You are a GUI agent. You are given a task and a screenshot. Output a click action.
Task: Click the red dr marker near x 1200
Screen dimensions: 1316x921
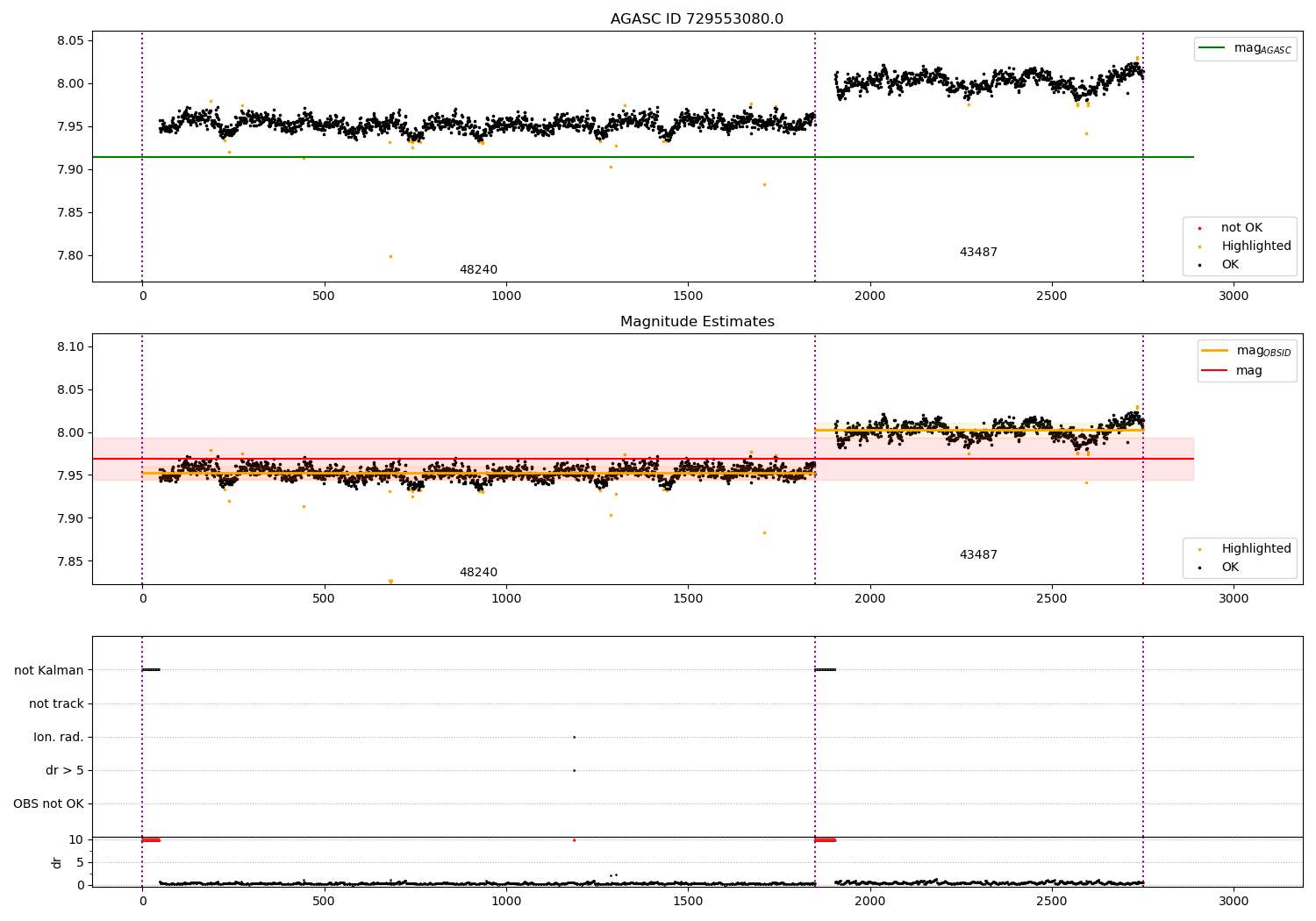click(574, 839)
